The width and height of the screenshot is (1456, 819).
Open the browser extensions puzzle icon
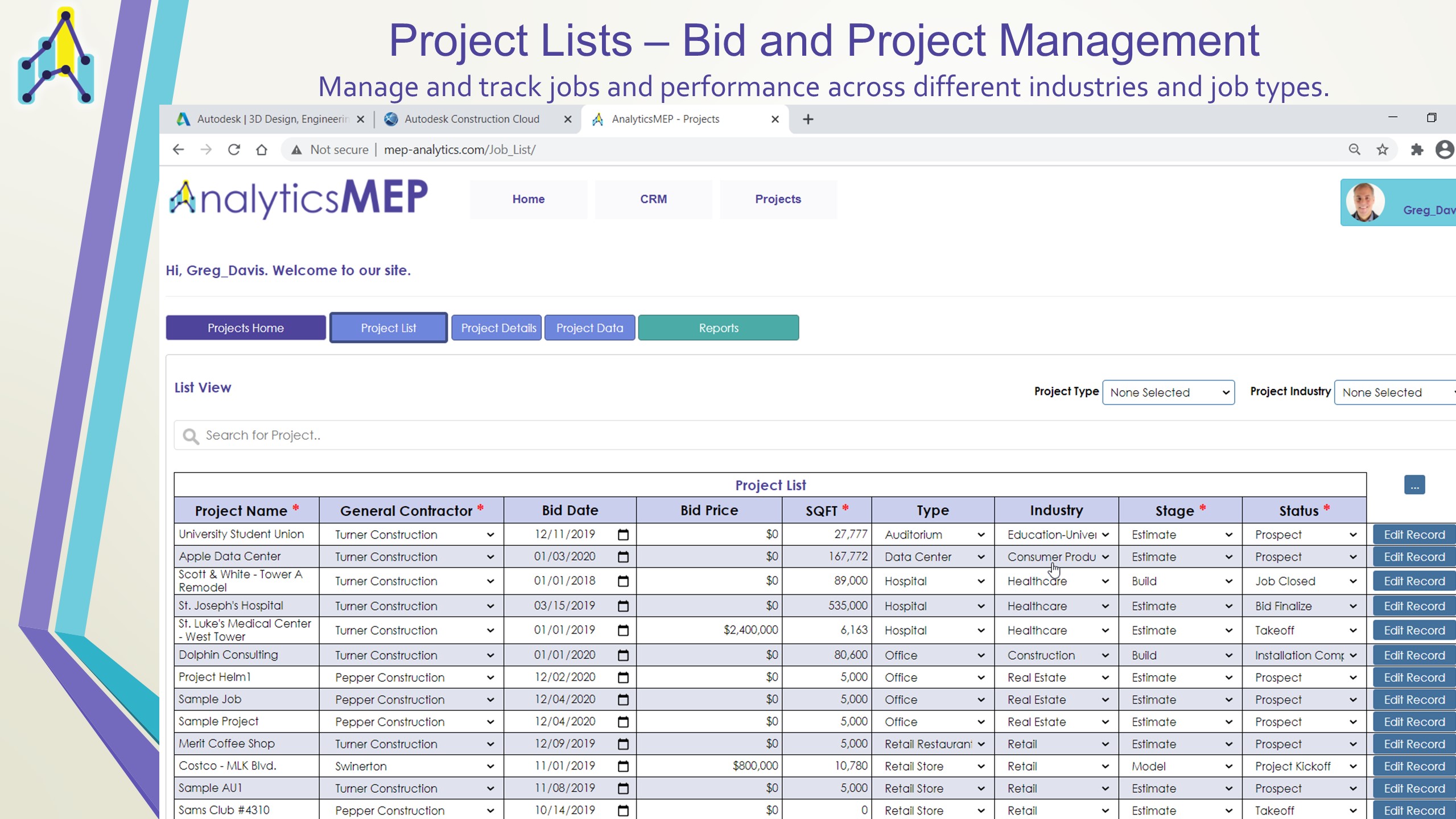pyautogui.click(x=1416, y=150)
